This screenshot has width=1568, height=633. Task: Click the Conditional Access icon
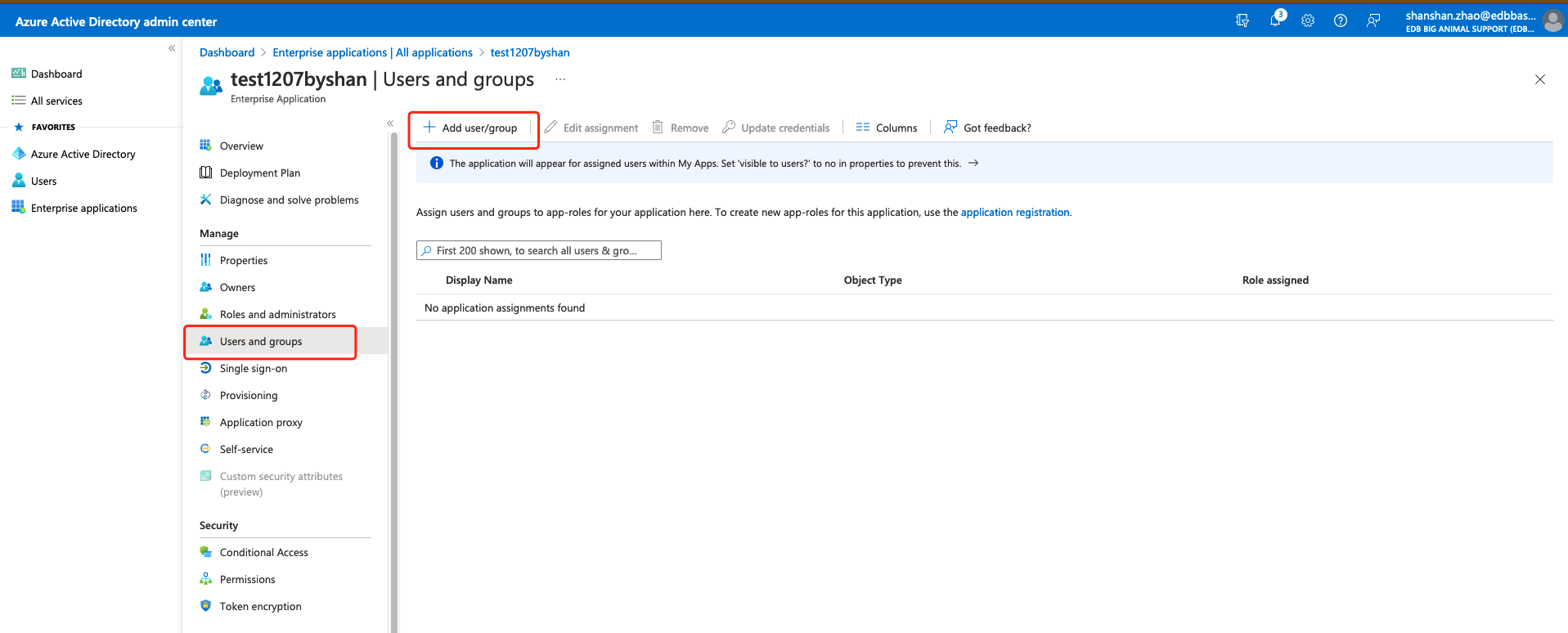(205, 552)
